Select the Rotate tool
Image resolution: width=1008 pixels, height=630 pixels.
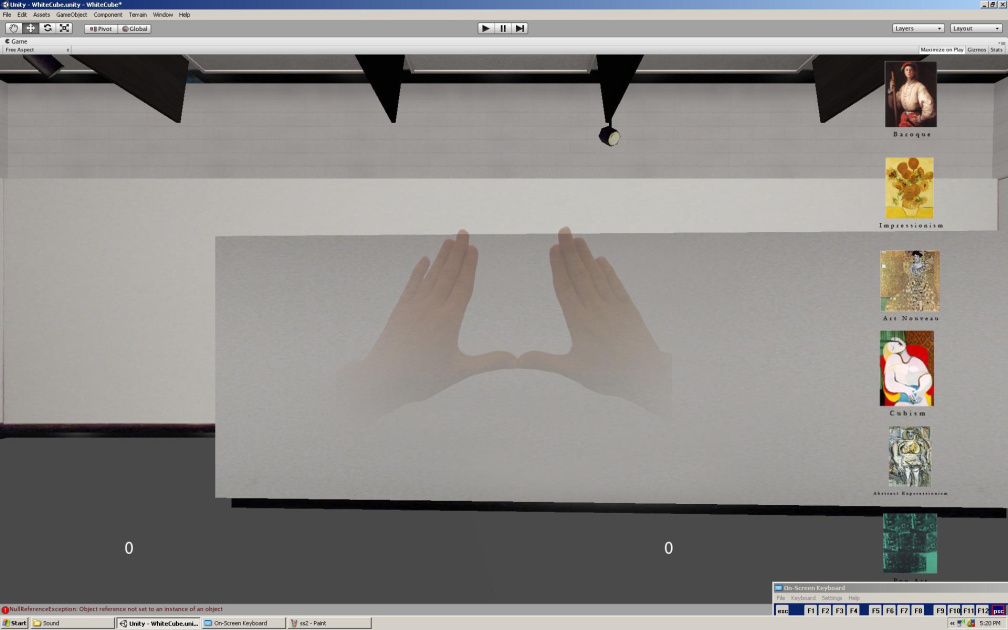(x=47, y=28)
